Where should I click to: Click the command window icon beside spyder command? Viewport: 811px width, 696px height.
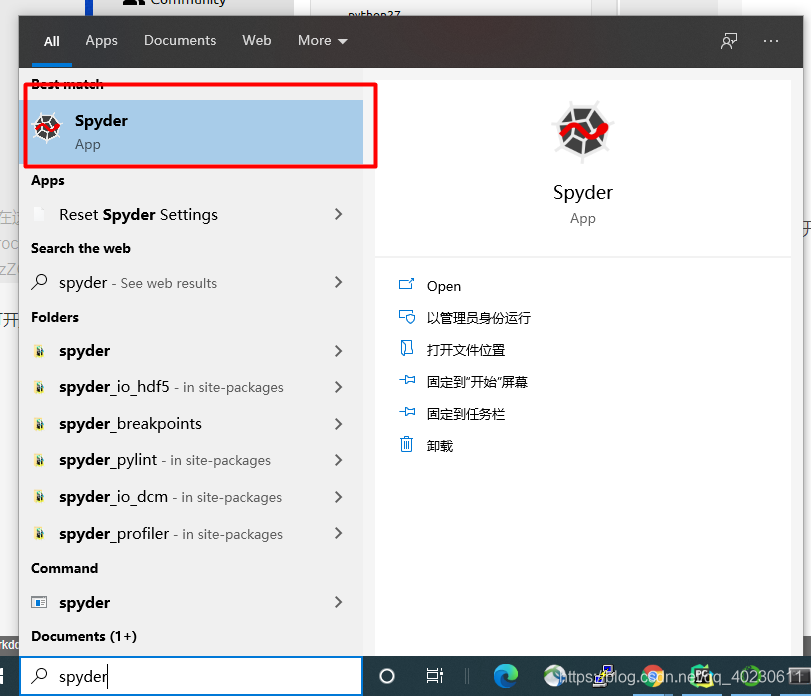pyautogui.click(x=39, y=602)
